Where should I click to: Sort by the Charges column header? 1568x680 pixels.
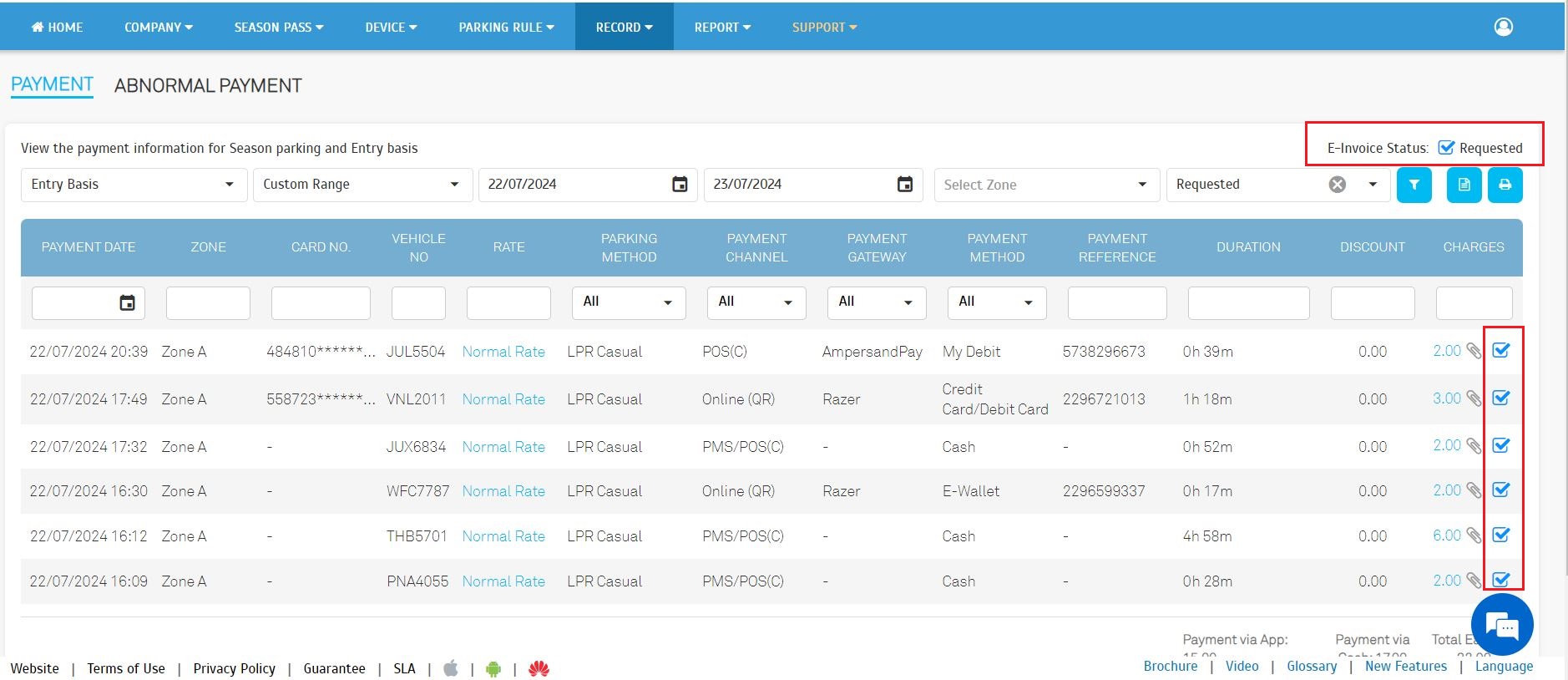tap(1473, 247)
